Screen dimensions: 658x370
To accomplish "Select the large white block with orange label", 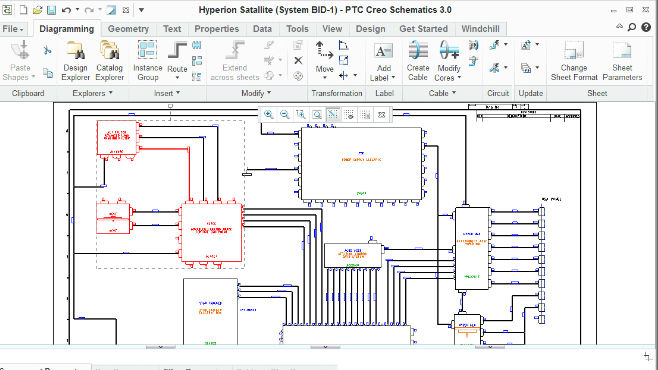I will click(361, 164).
